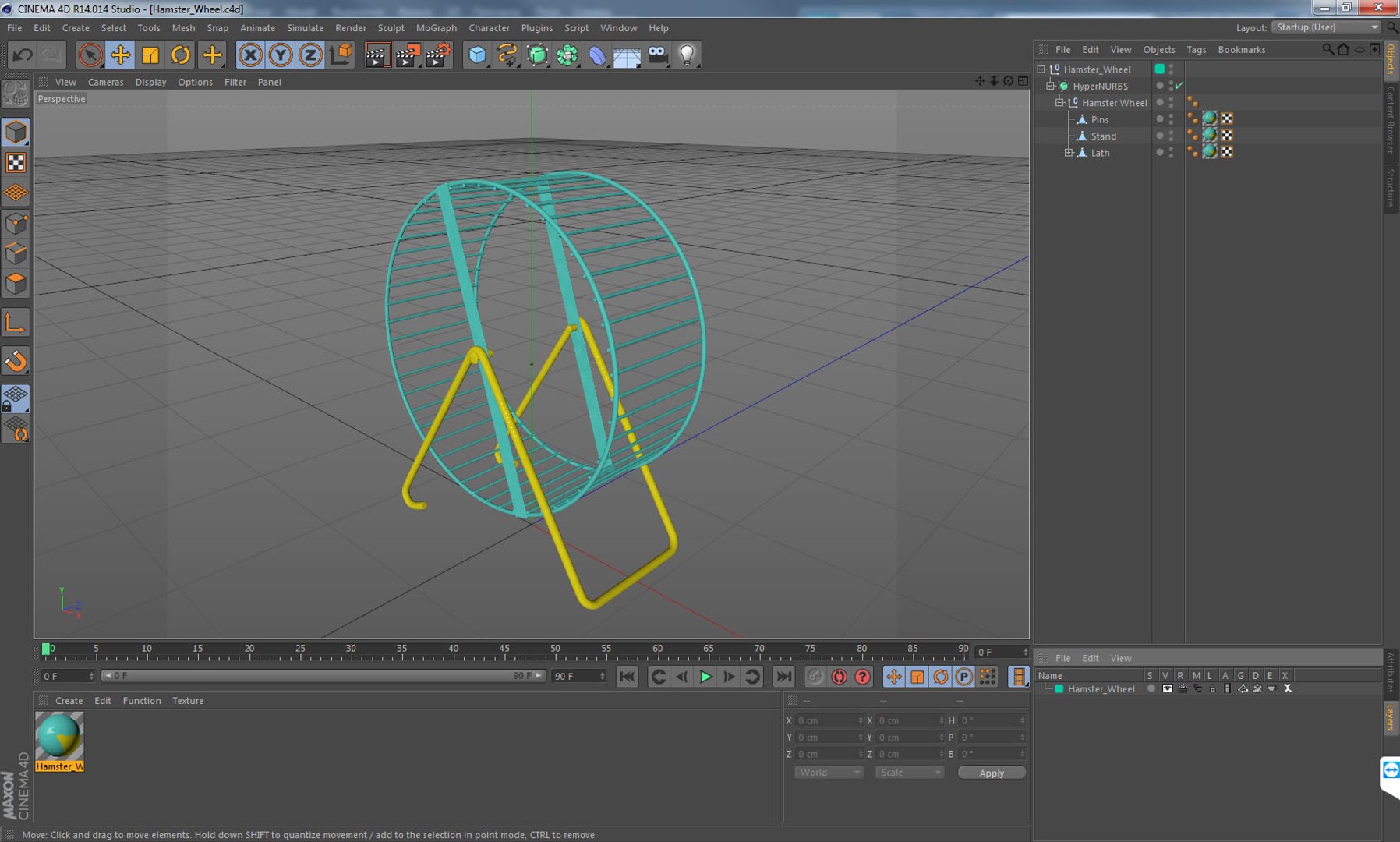The width and height of the screenshot is (1400, 842).
Task: Expand the Lath object tree node
Action: point(1069,153)
